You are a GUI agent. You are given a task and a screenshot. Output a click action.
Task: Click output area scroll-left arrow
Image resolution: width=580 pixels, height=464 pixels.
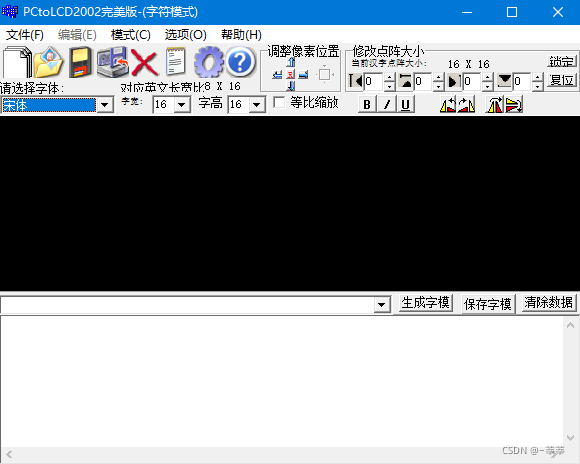pyautogui.click(x=9, y=454)
